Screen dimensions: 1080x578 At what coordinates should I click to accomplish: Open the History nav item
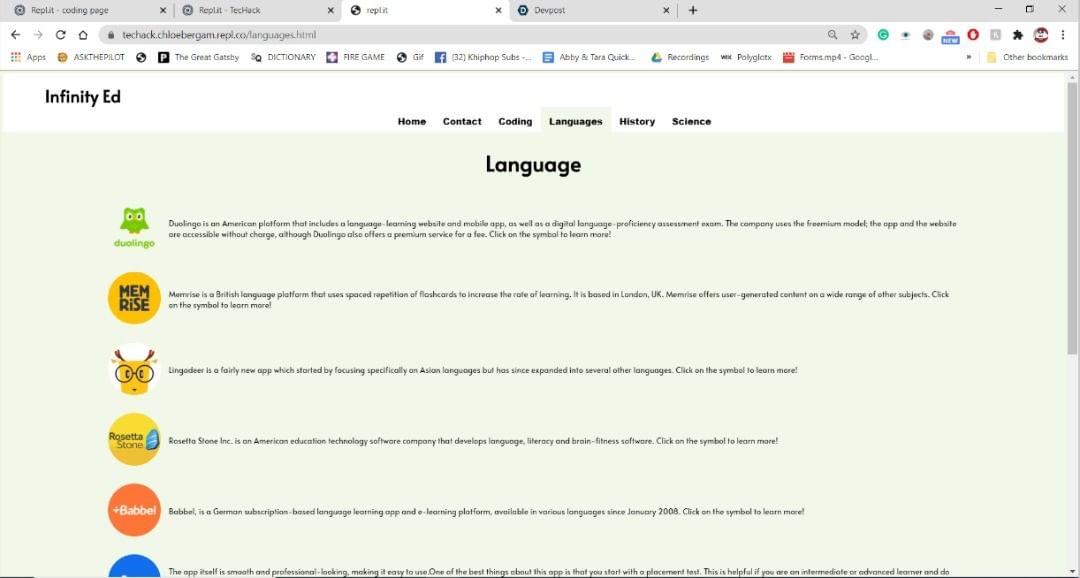(x=637, y=121)
